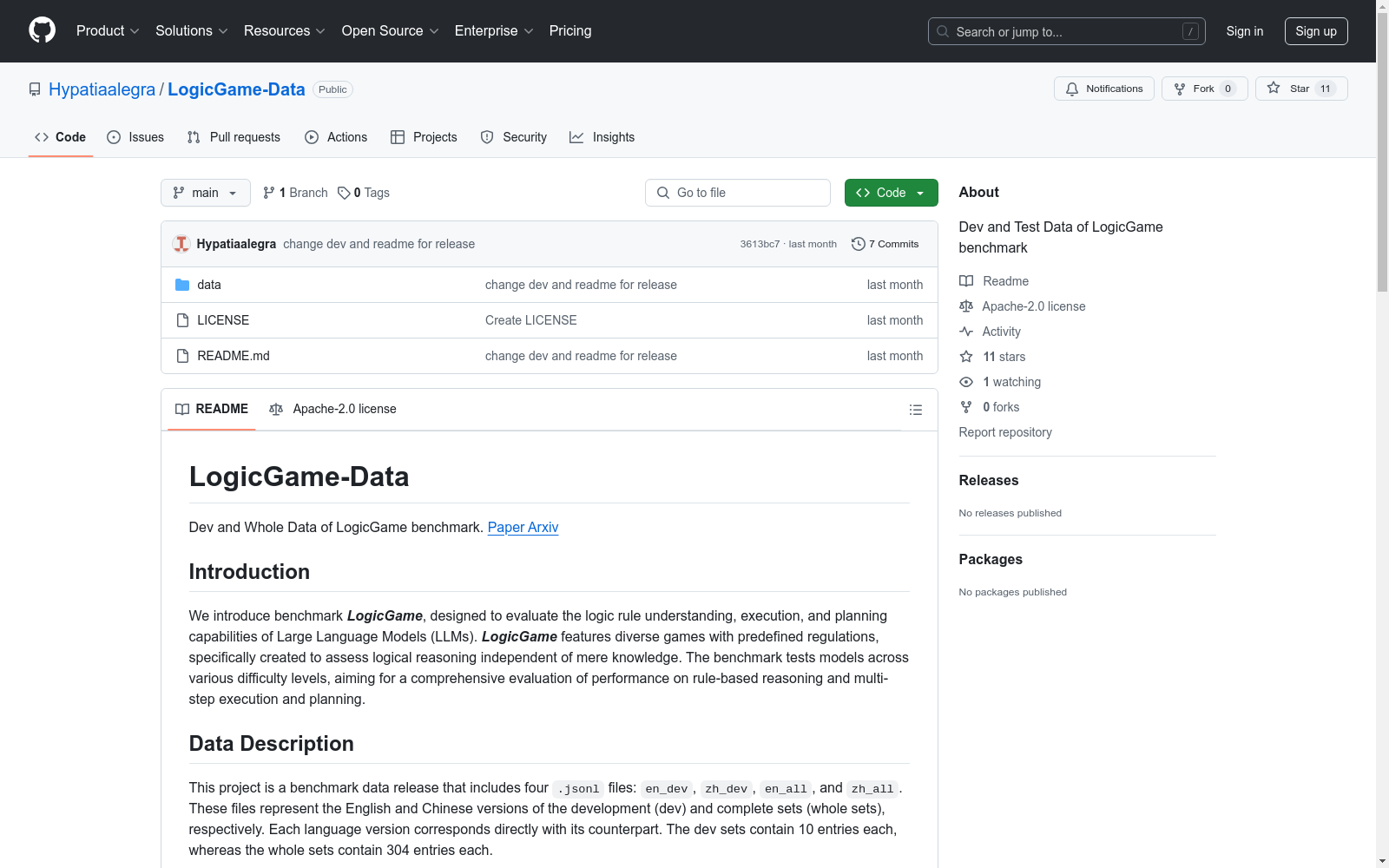The image size is (1389, 868).
Task: Click the page vertical scrollbar thumb
Action: point(1382,153)
